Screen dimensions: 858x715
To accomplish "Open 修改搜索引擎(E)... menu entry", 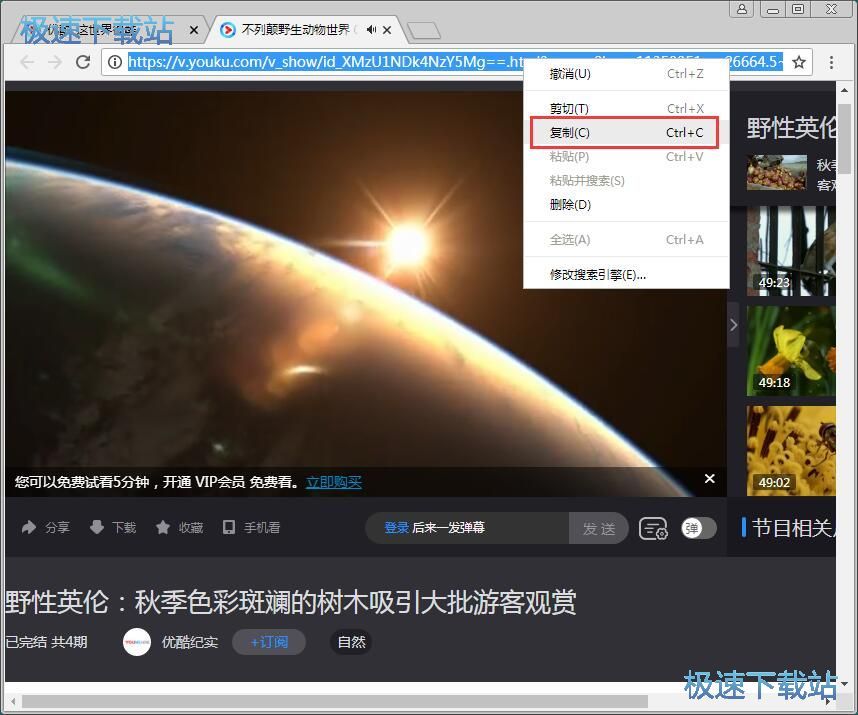I will (x=627, y=275).
